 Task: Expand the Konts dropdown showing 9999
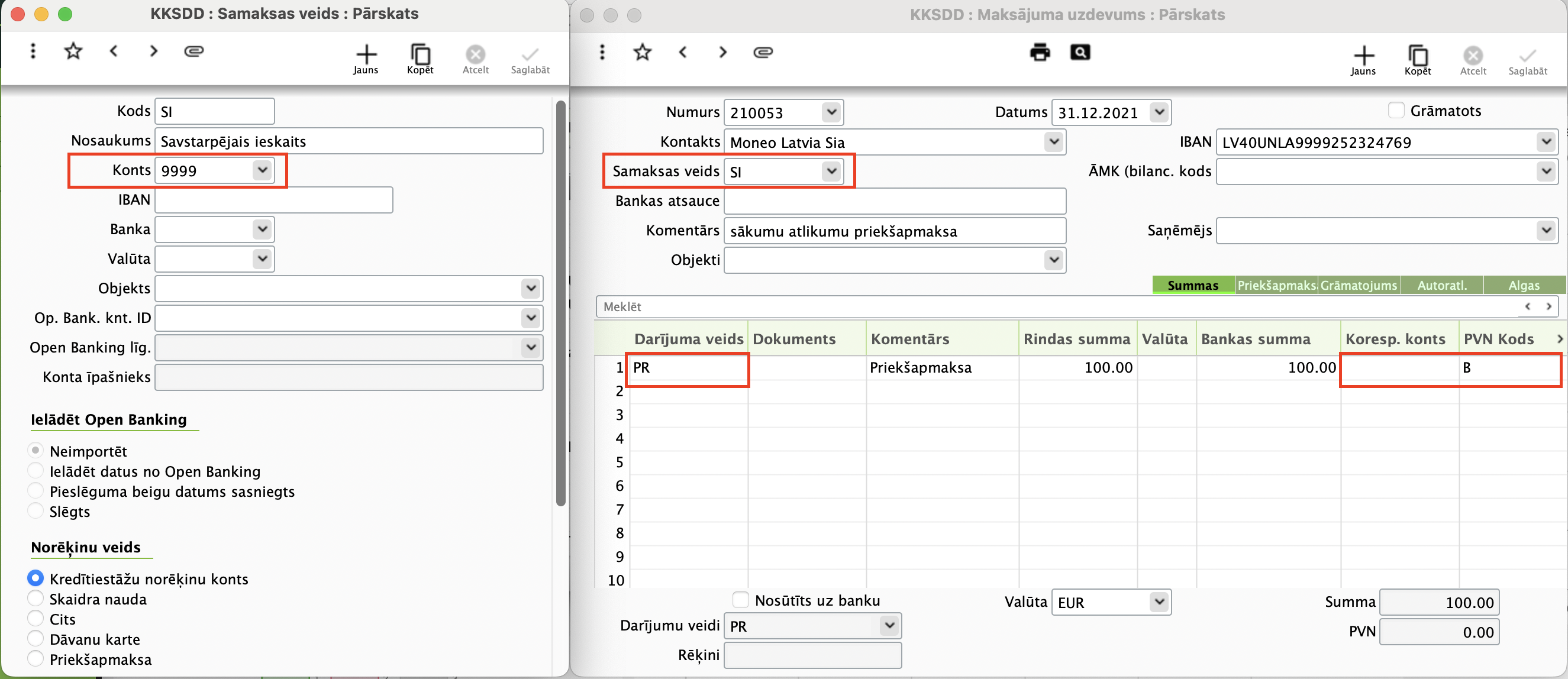point(262,170)
